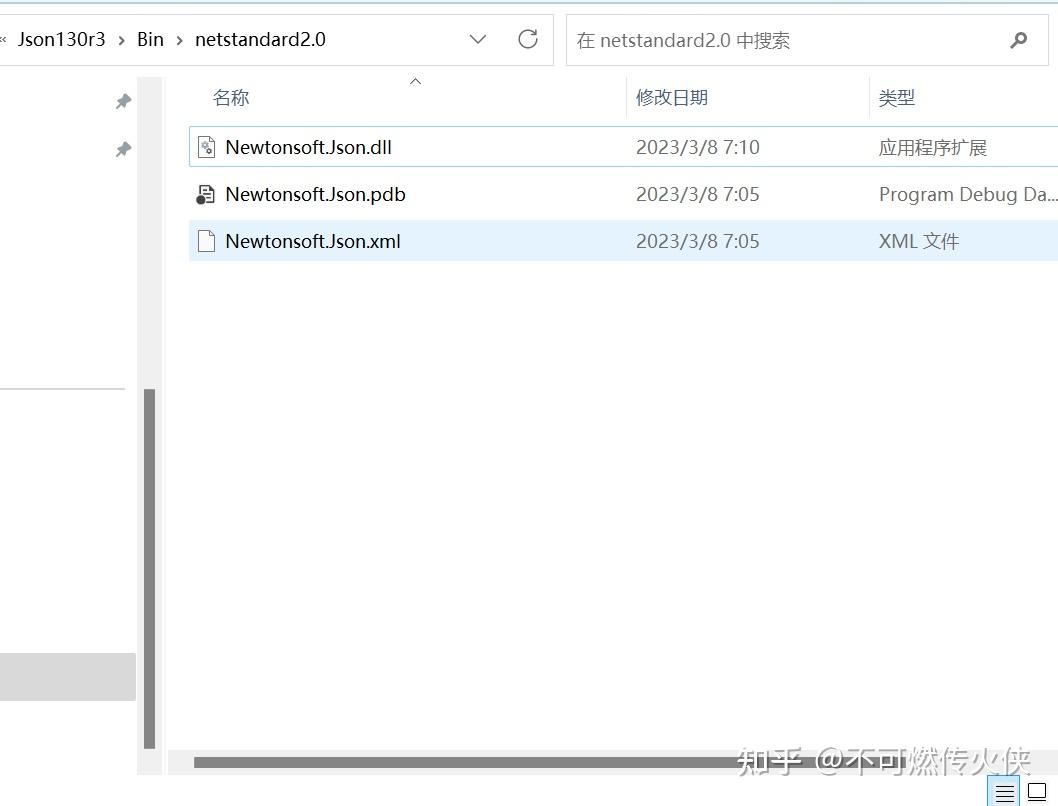This screenshot has width=1058, height=806.
Task: Click the Newtonsoft.Json.pdb debug file icon
Action: [206, 193]
